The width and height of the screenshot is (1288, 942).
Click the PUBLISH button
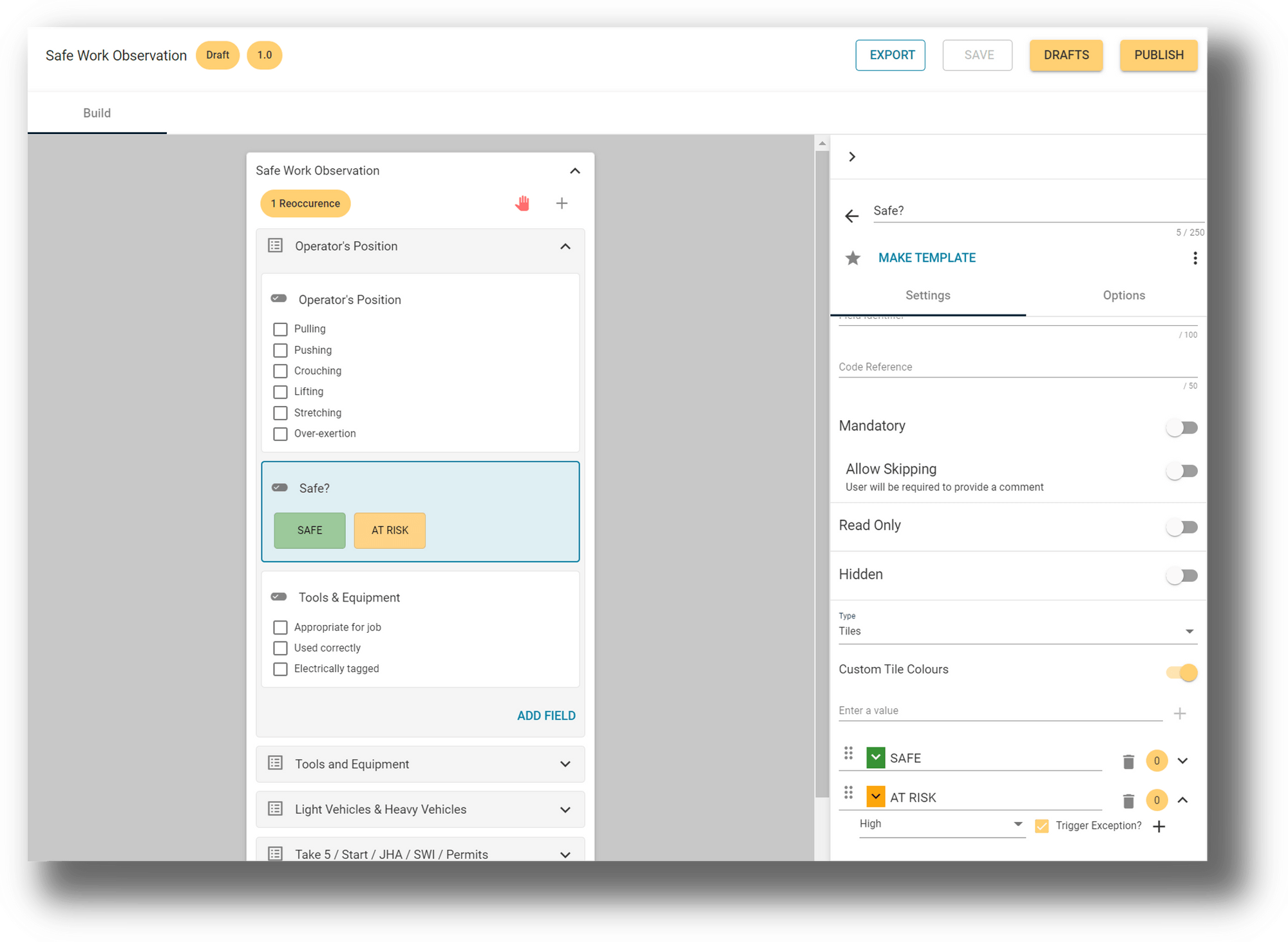click(1158, 55)
